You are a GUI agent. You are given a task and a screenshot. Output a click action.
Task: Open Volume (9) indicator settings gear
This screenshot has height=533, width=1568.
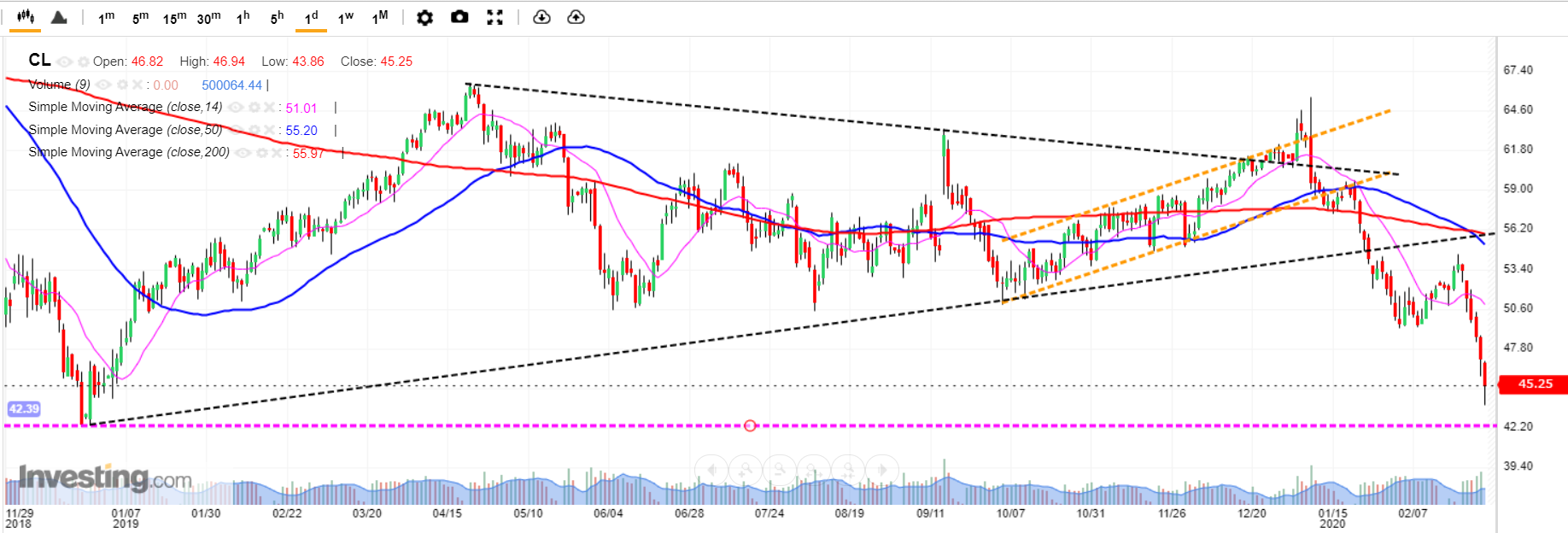click(122, 85)
